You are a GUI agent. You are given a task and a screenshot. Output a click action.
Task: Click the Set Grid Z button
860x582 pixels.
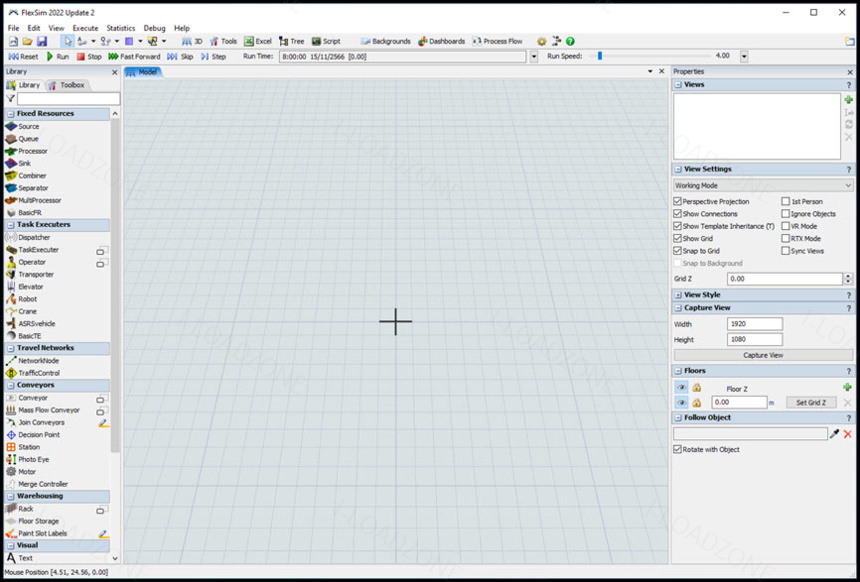[811, 403]
